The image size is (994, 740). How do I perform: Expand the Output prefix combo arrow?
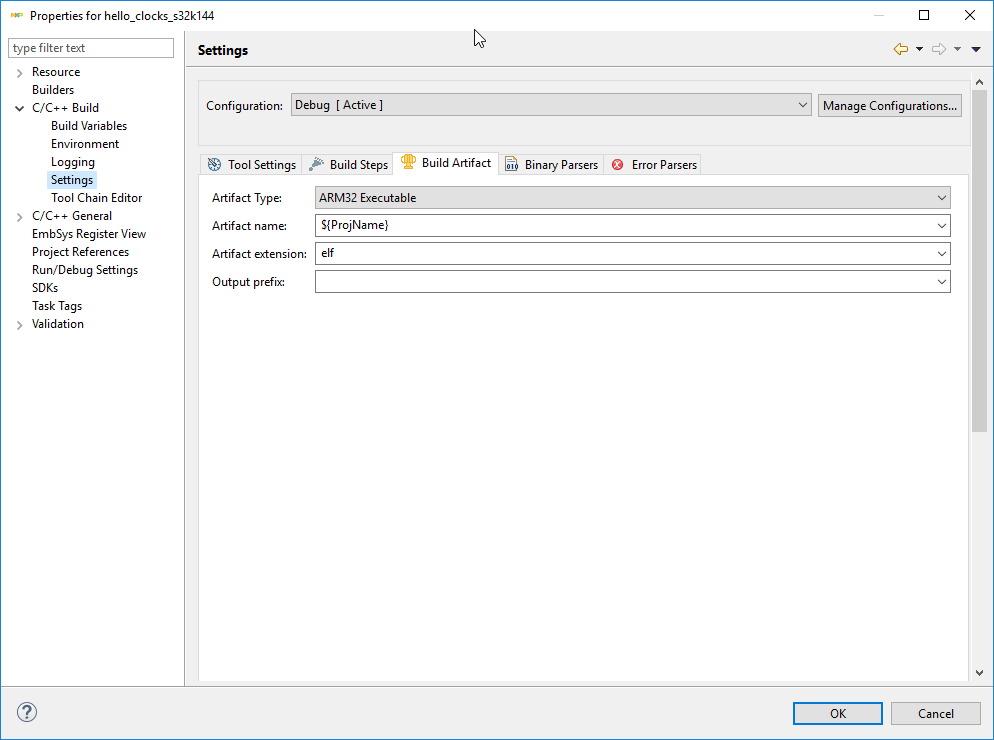click(x=942, y=282)
